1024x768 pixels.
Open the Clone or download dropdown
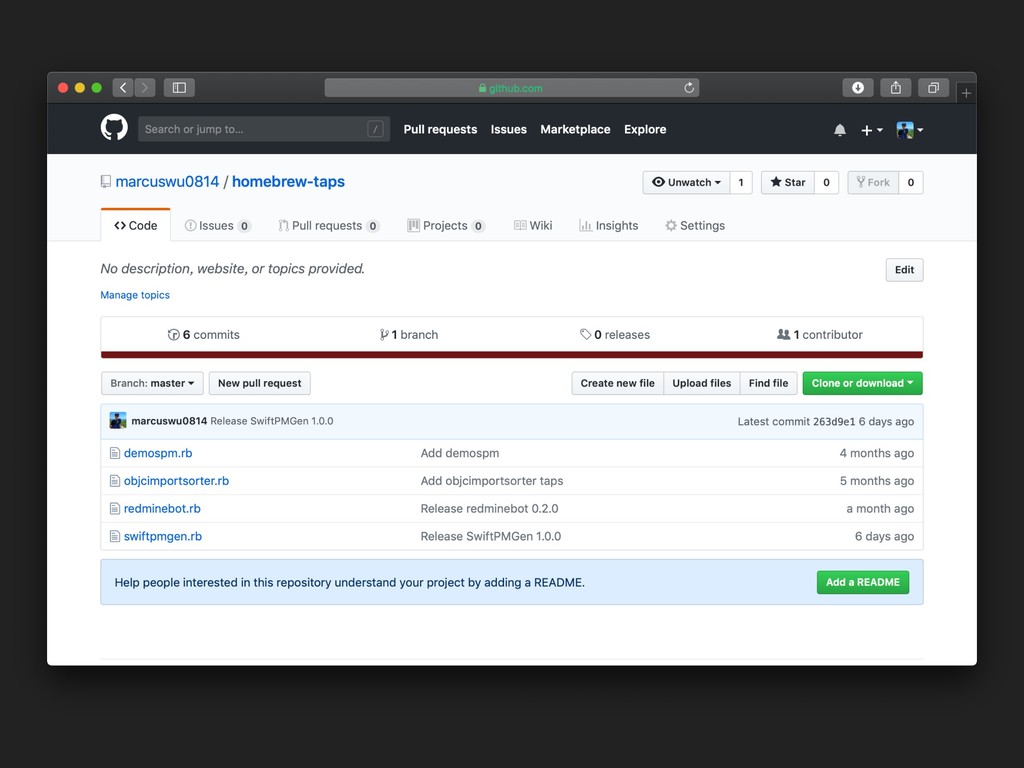click(x=862, y=383)
